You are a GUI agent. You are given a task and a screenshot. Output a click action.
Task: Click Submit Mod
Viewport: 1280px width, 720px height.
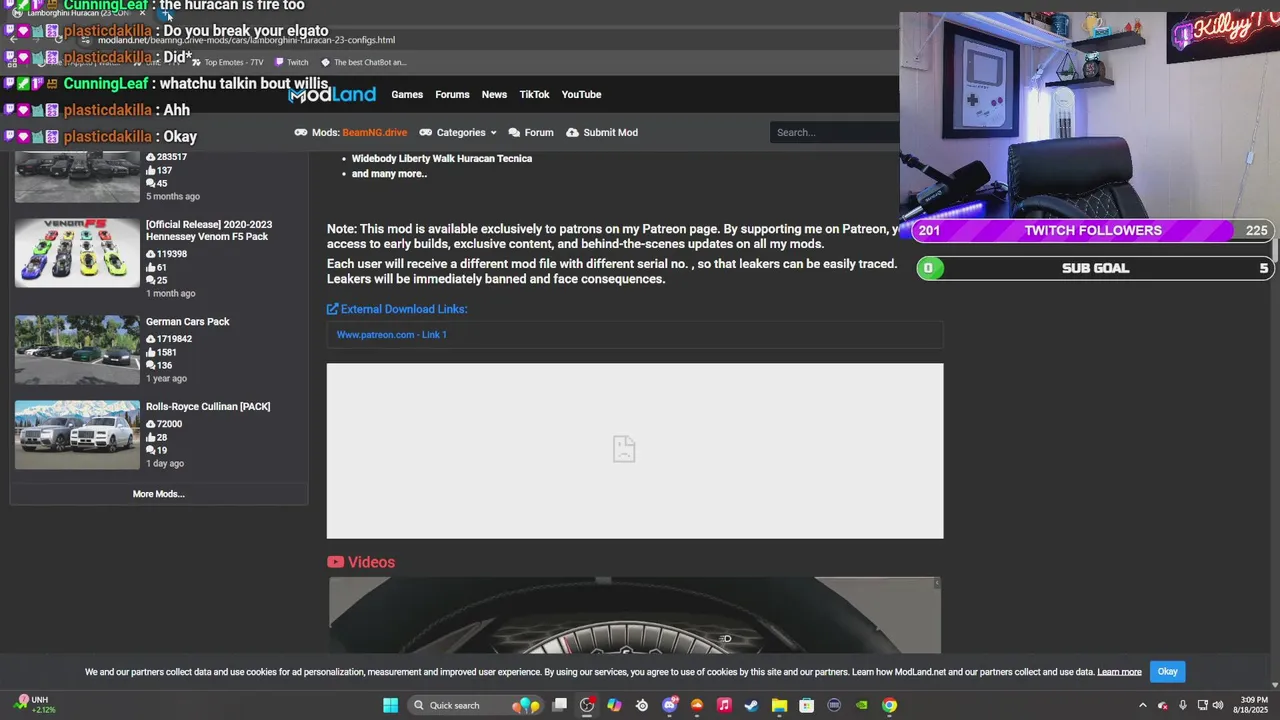point(602,132)
